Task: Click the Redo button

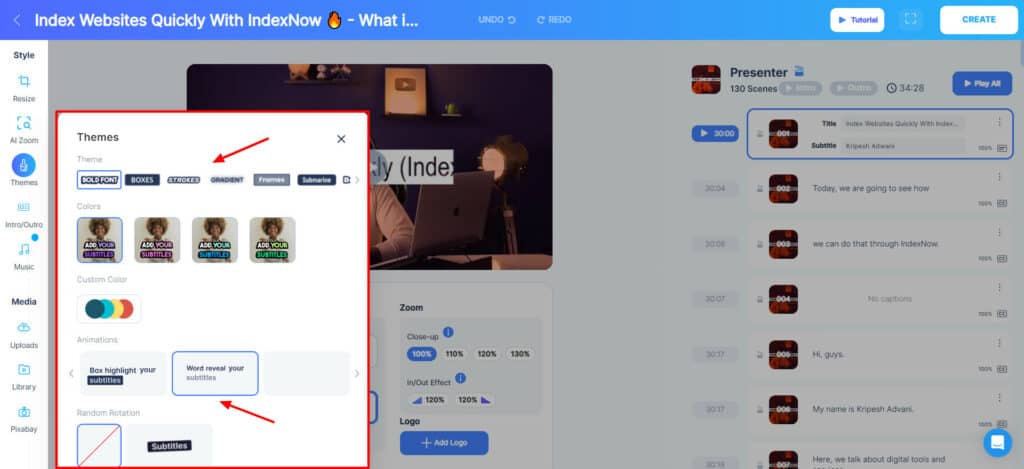Action: (x=554, y=20)
